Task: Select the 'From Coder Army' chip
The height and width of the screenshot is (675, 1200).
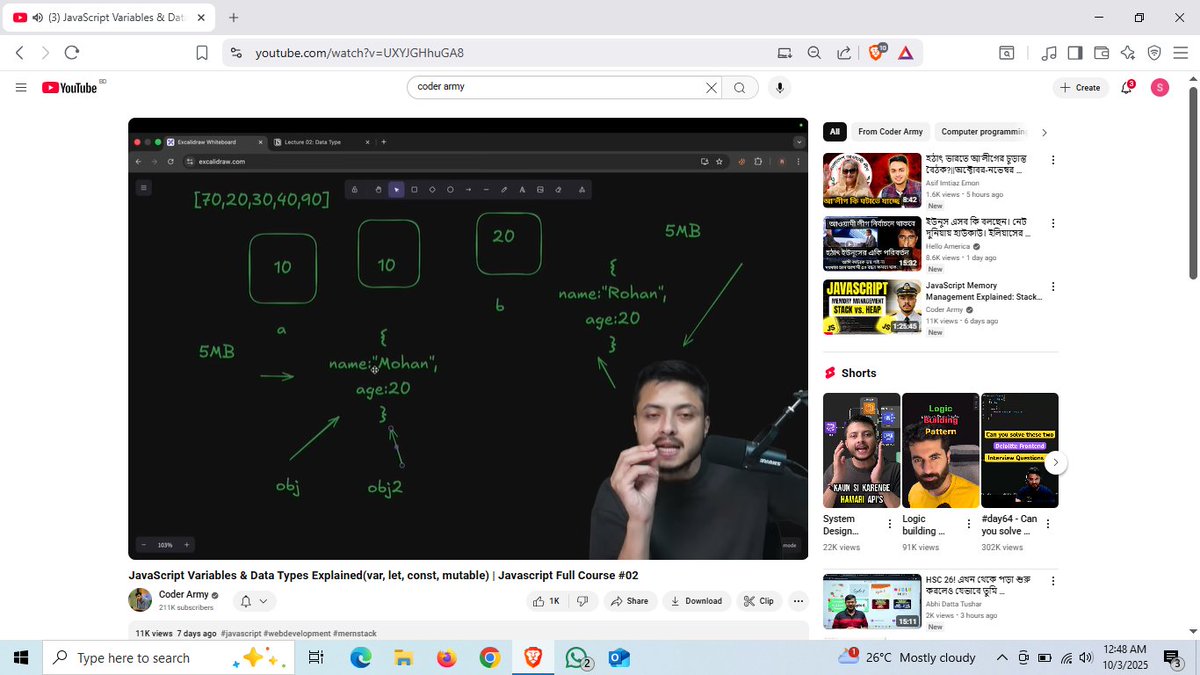Action: (890, 132)
